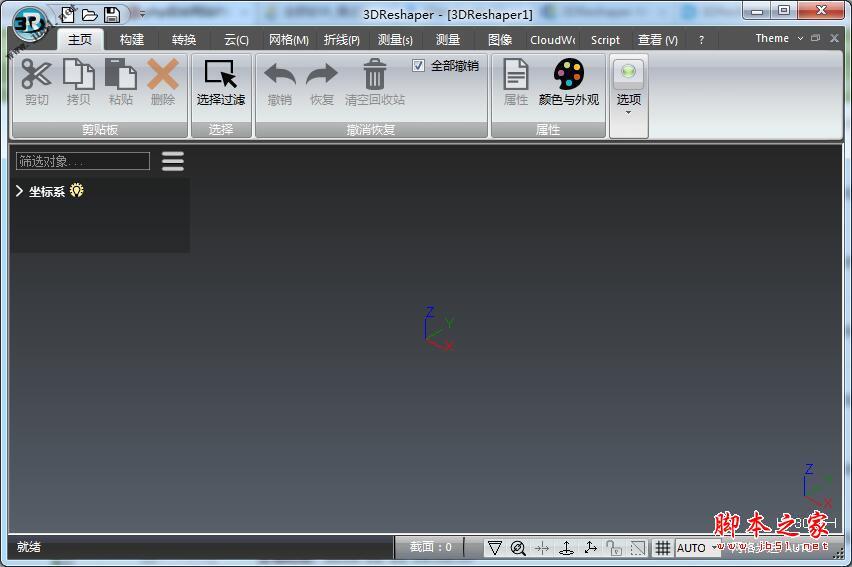Click the triangle icon in the status bar
The height and width of the screenshot is (567, 852).
pos(494,547)
